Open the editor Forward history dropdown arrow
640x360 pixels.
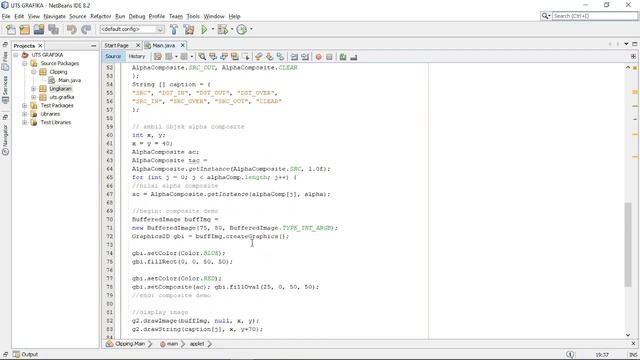[x=192, y=57]
